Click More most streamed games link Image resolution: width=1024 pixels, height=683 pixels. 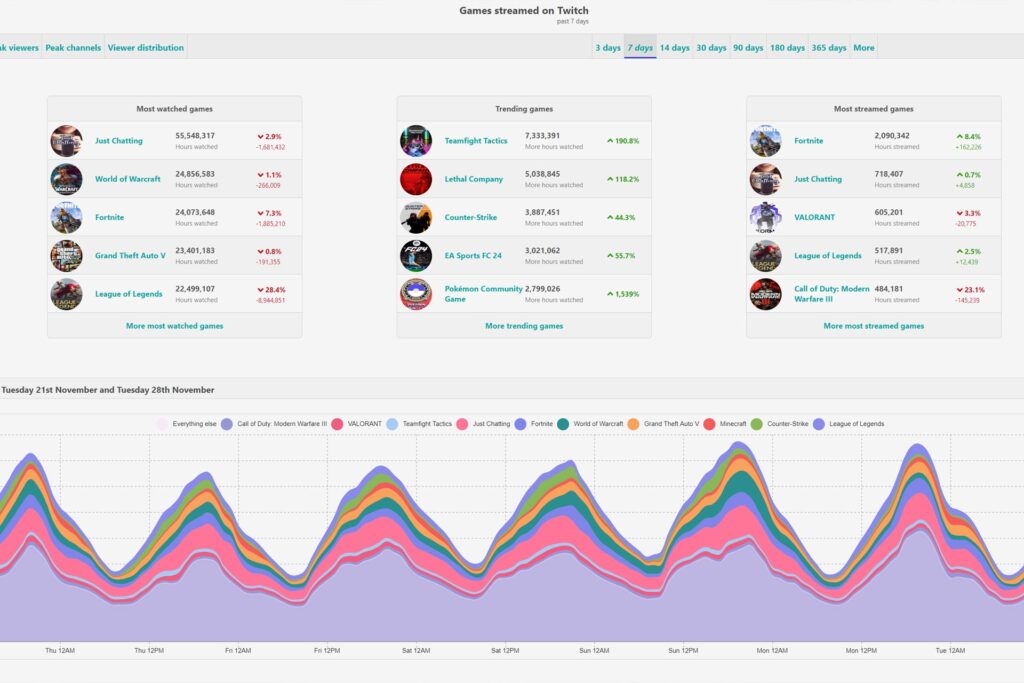pyautogui.click(x=873, y=326)
